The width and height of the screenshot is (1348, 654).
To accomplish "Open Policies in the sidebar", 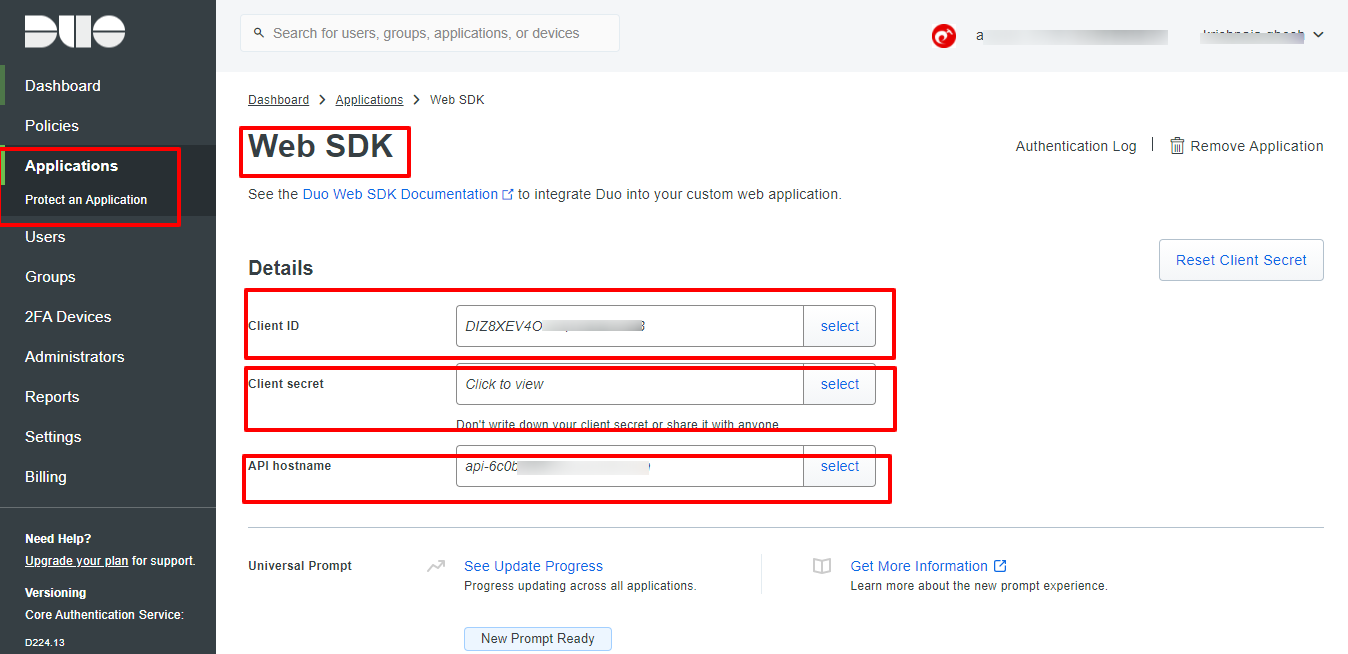I will (x=52, y=126).
